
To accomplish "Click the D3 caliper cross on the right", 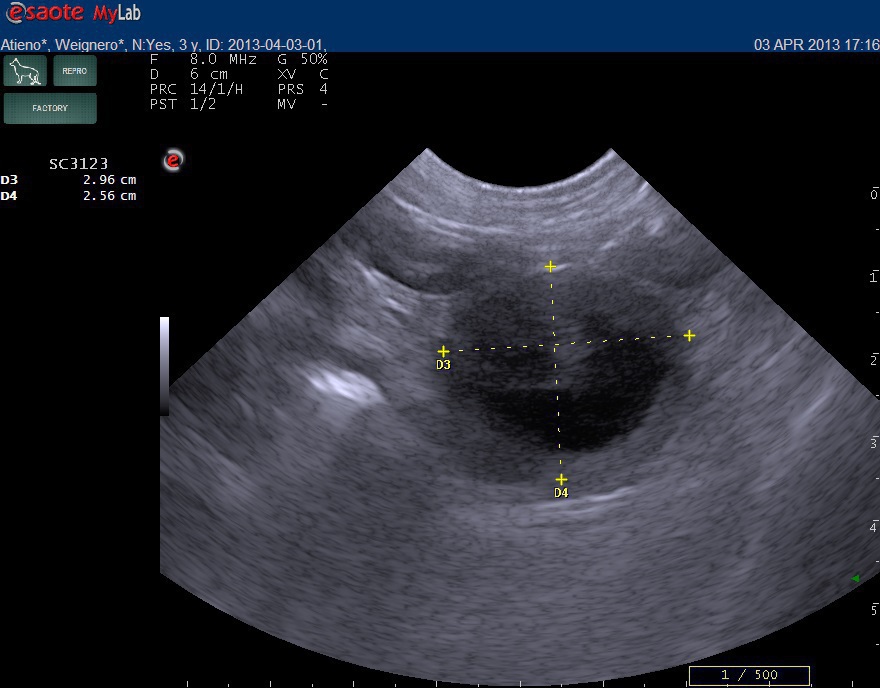I will [690, 336].
